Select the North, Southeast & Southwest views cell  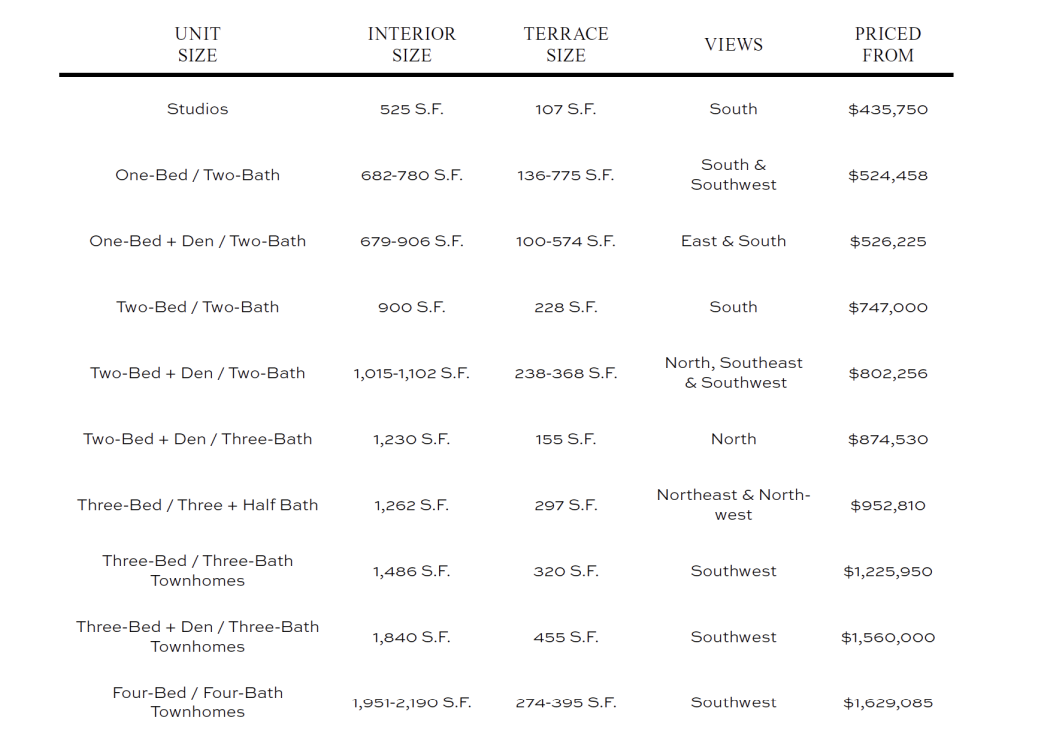[733, 373]
